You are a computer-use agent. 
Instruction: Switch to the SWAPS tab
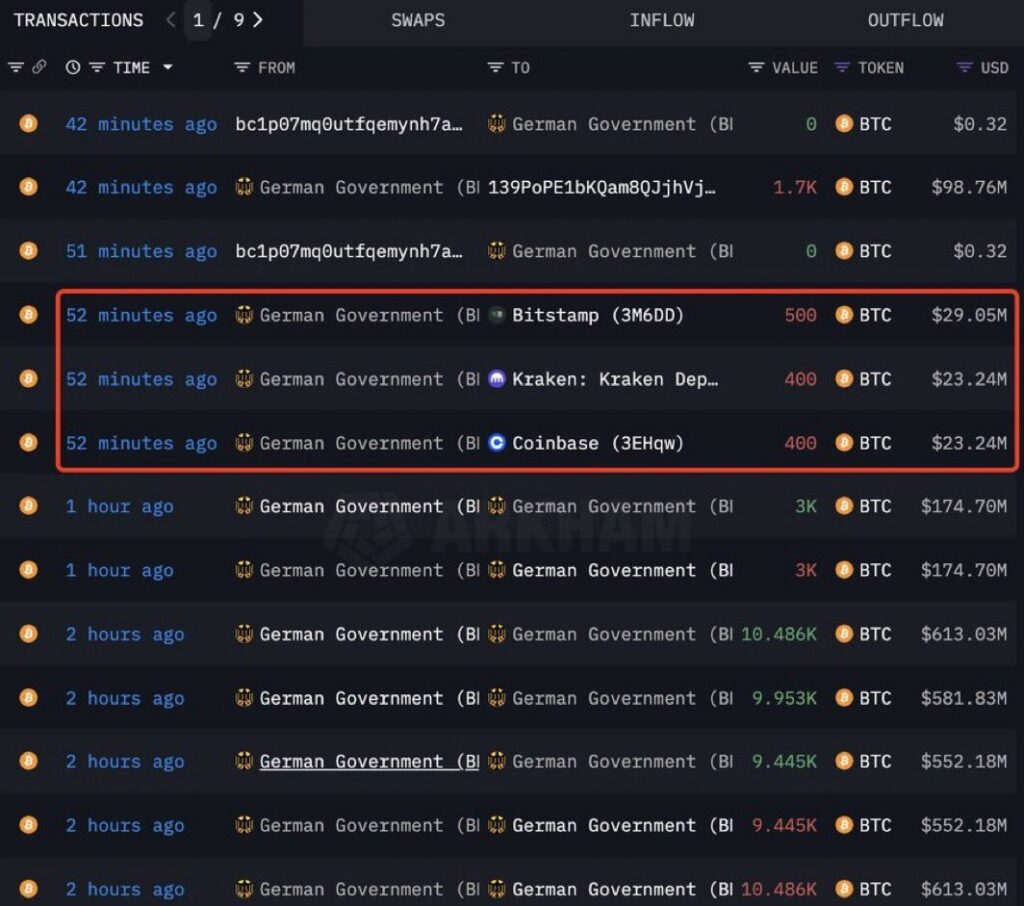point(418,20)
